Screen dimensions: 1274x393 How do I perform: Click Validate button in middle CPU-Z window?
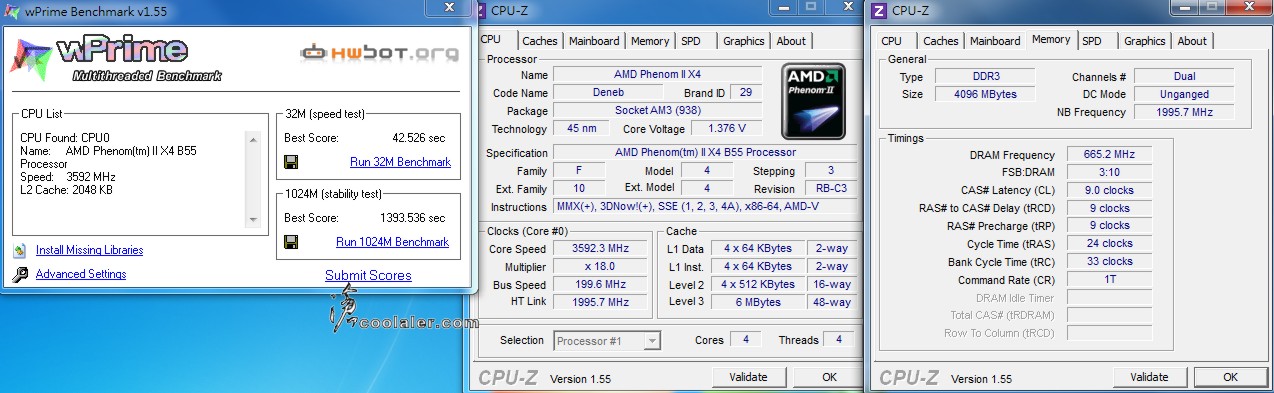coord(749,377)
